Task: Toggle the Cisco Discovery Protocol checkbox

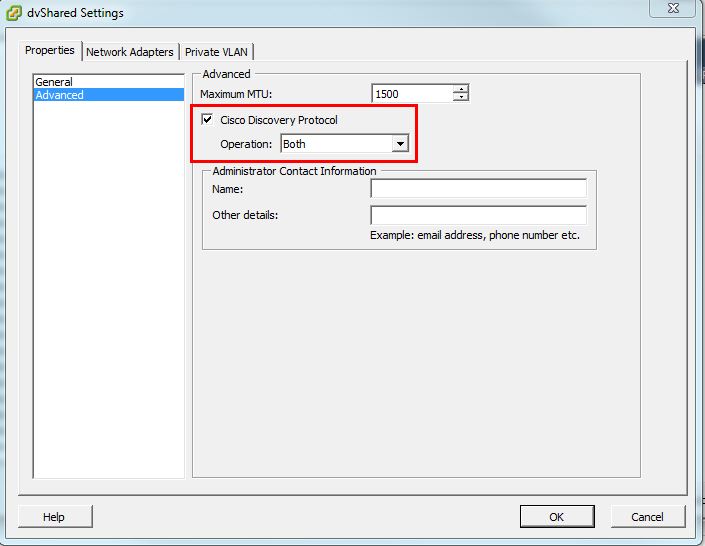Action: pyautogui.click(x=207, y=120)
